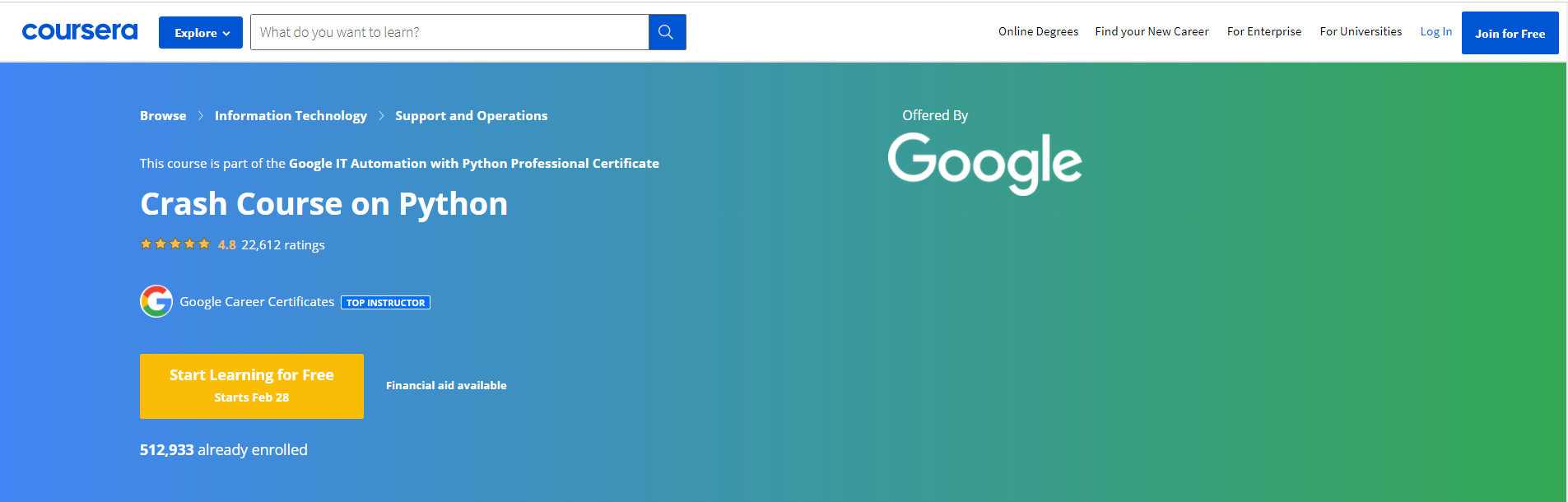Screen dimensions: 1568x502
Task: Navigate to Browse breadcrumb
Action: [x=163, y=116]
